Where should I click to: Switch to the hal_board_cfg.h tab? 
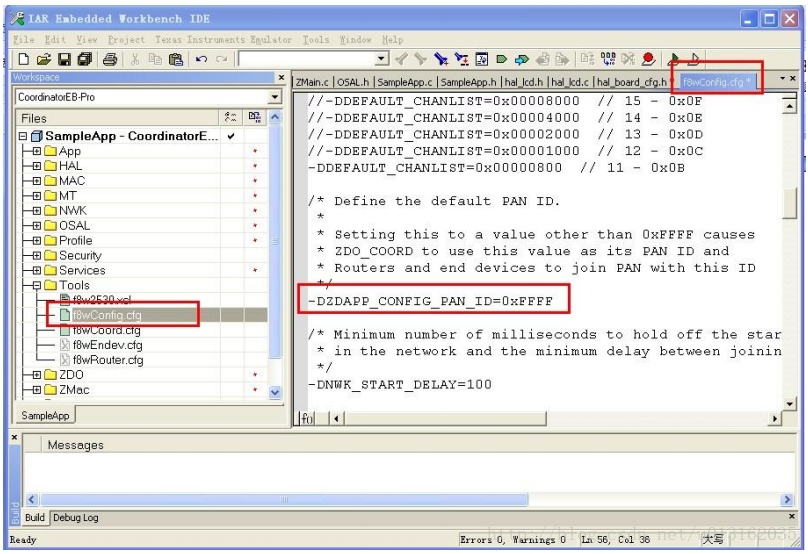[x=631, y=82]
